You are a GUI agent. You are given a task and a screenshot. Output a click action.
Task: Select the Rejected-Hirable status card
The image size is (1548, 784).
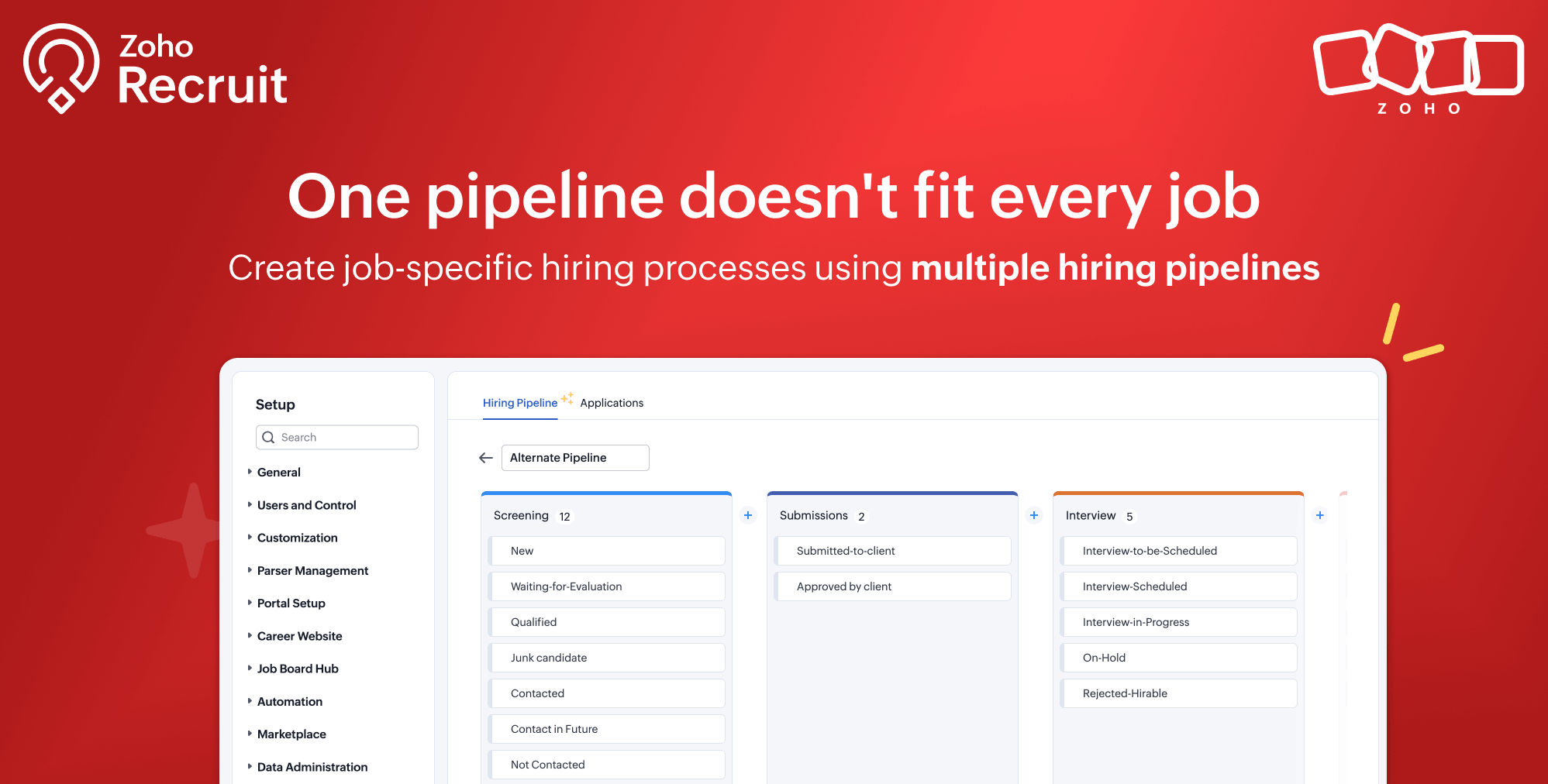[1179, 693]
